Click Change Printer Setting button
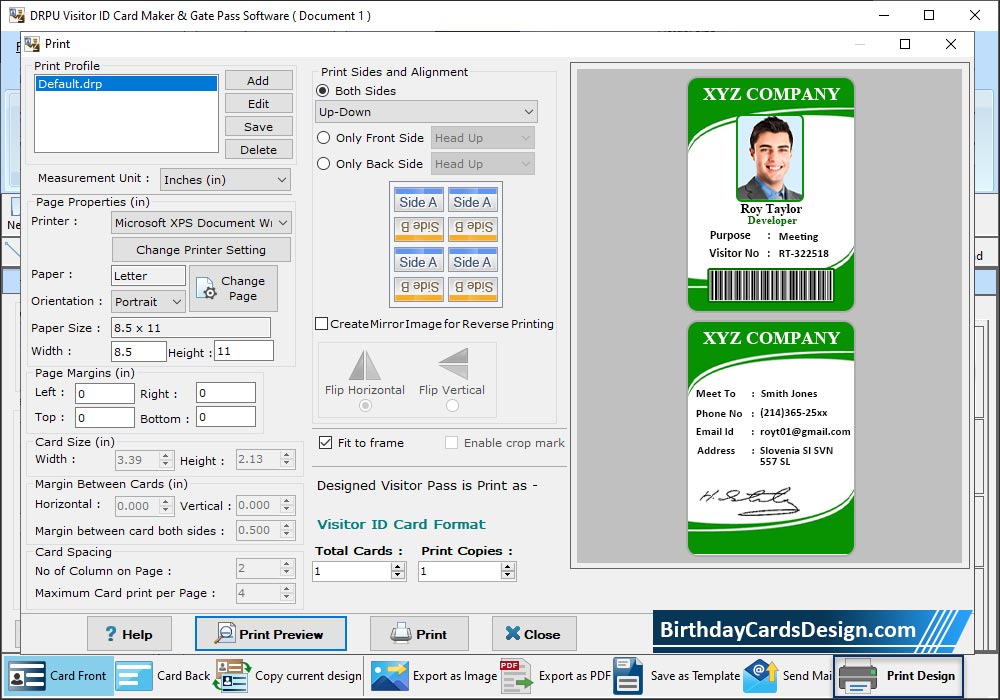The width and height of the screenshot is (1000, 700). 201,249
